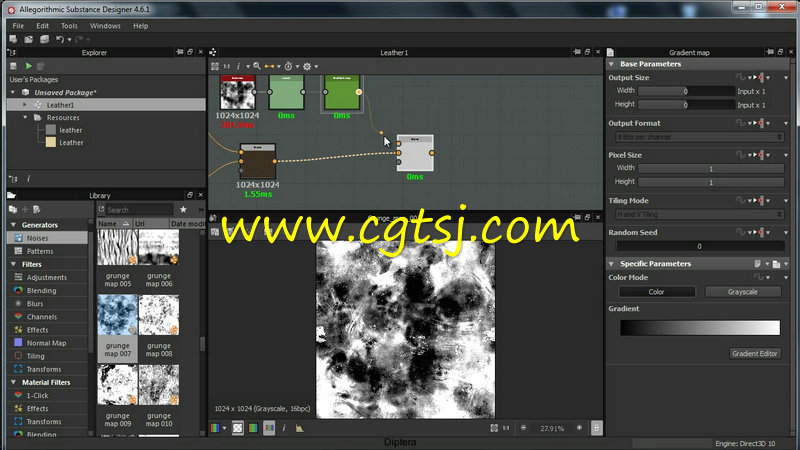Click the green color-bars icon in 2D view

click(253, 428)
